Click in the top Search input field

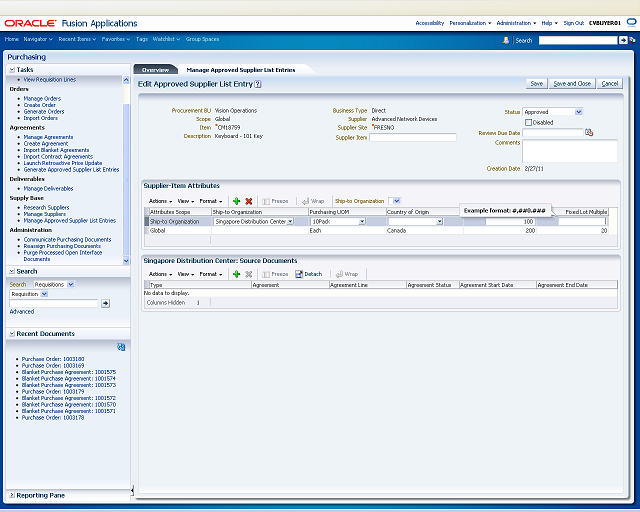pyautogui.click(x=578, y=40)
